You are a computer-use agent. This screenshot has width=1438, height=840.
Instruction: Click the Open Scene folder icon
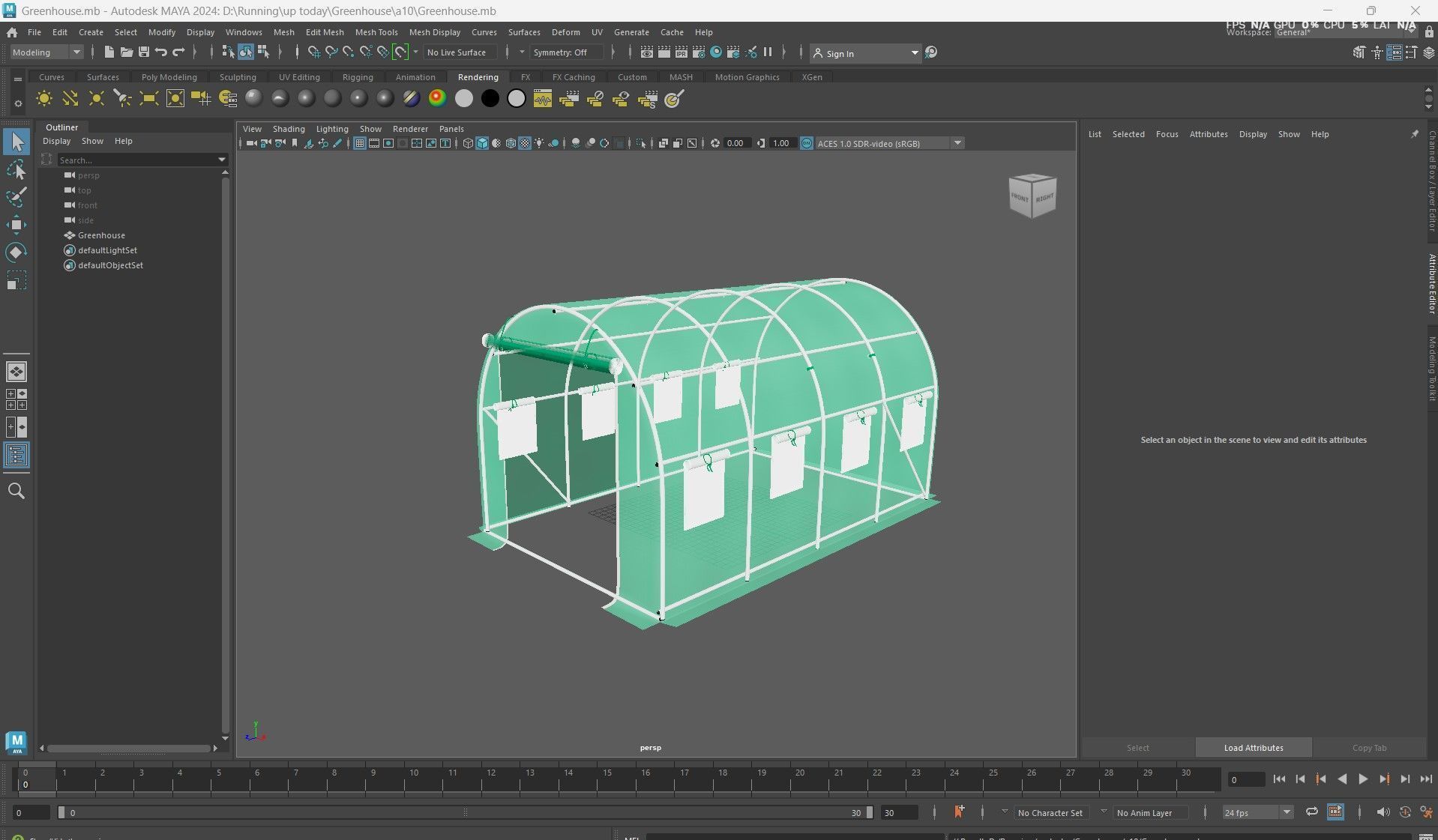click(126, 52)
